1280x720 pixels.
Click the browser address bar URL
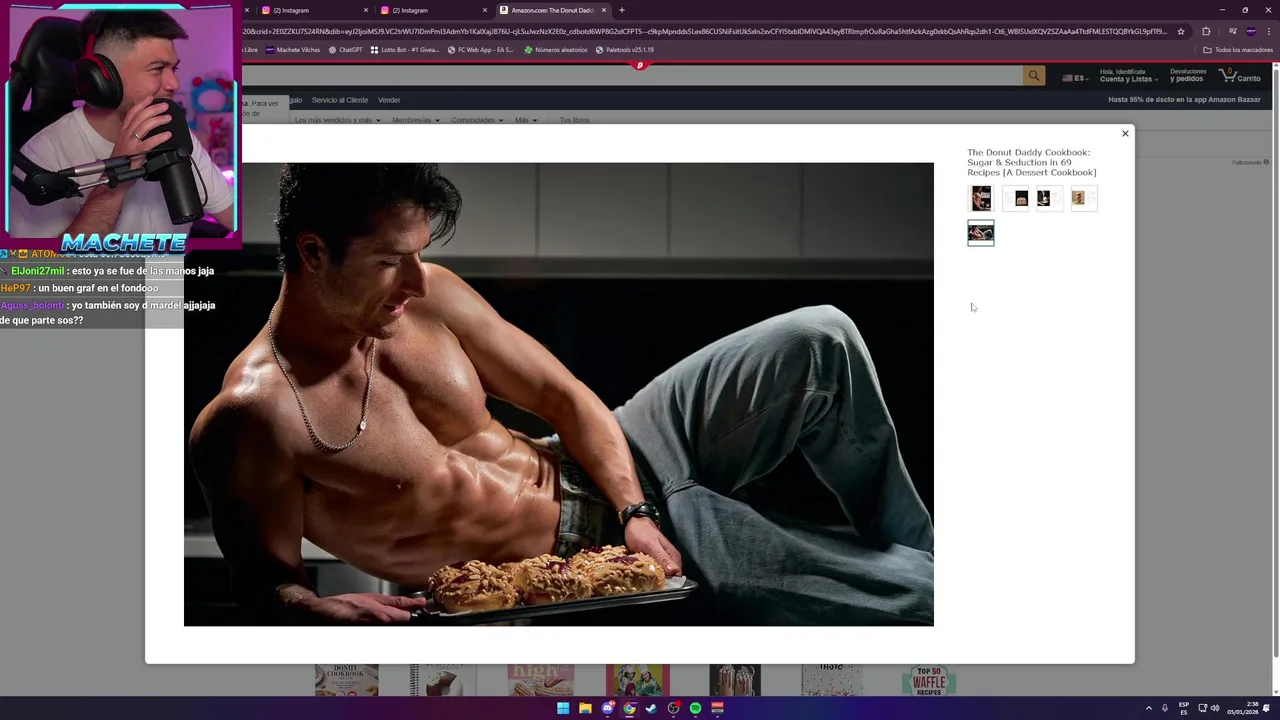click(705, 31)
